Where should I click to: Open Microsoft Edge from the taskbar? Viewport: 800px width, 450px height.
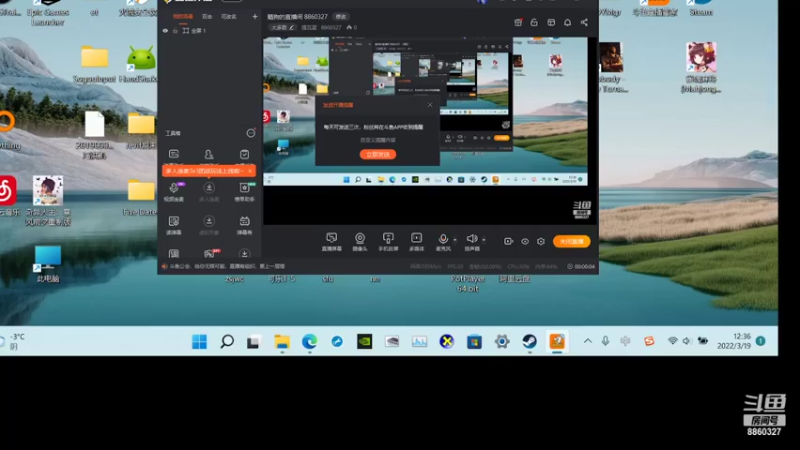tap(309, 341)
